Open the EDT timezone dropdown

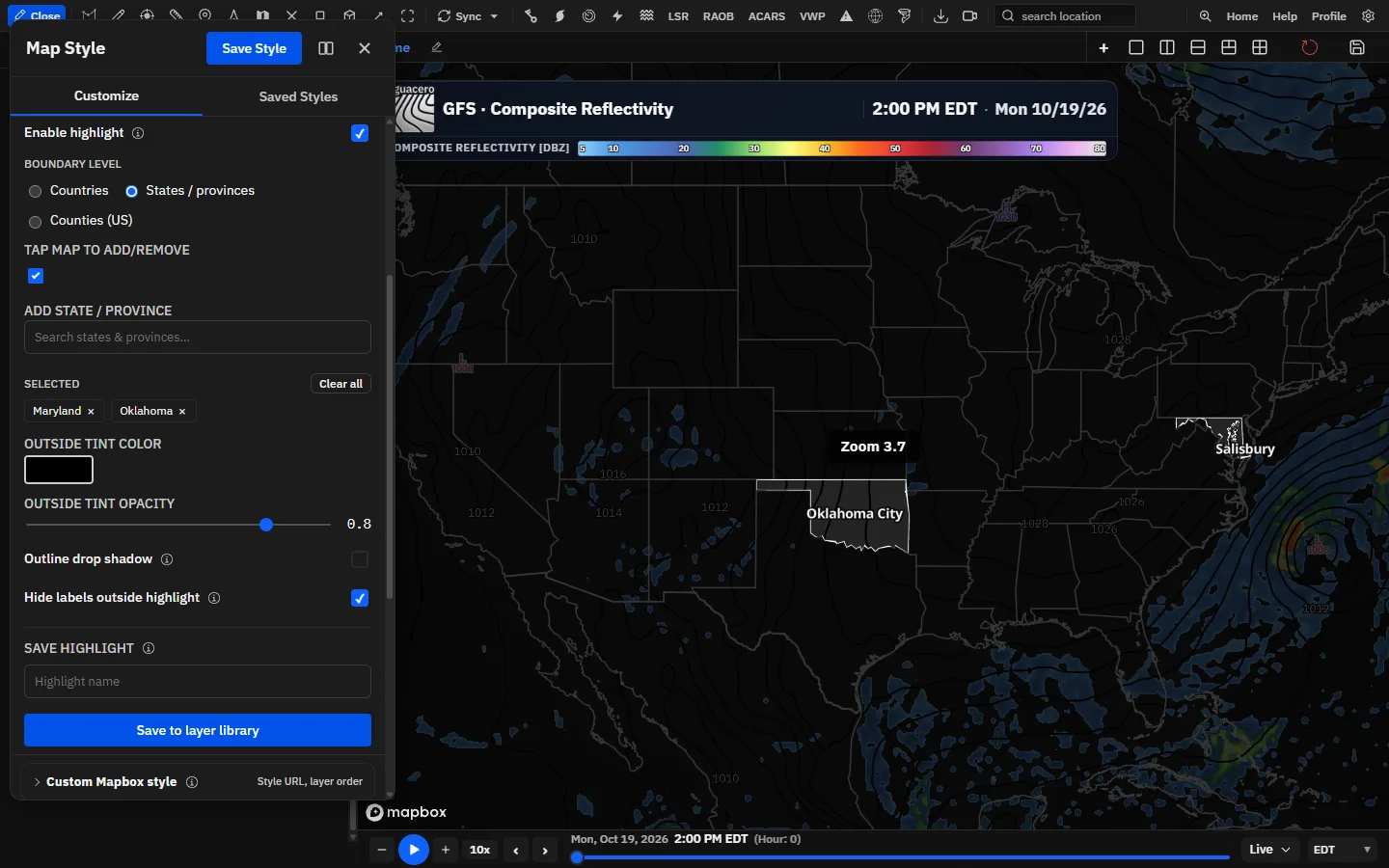pos(1342,850)
